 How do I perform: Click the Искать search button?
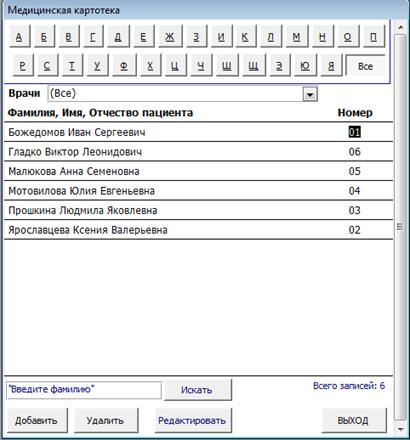coord(197,390)
